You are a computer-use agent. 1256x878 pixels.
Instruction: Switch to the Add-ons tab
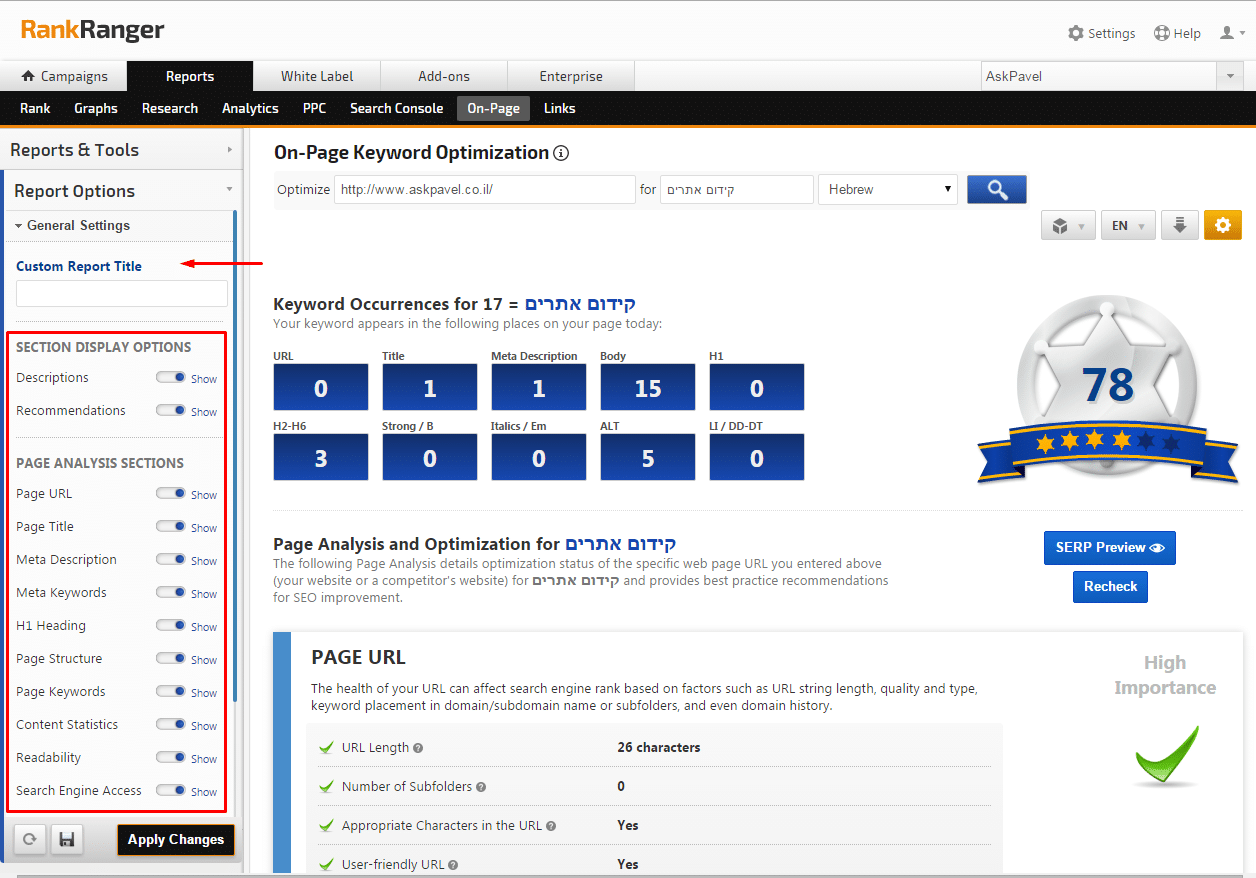point(444,76)
